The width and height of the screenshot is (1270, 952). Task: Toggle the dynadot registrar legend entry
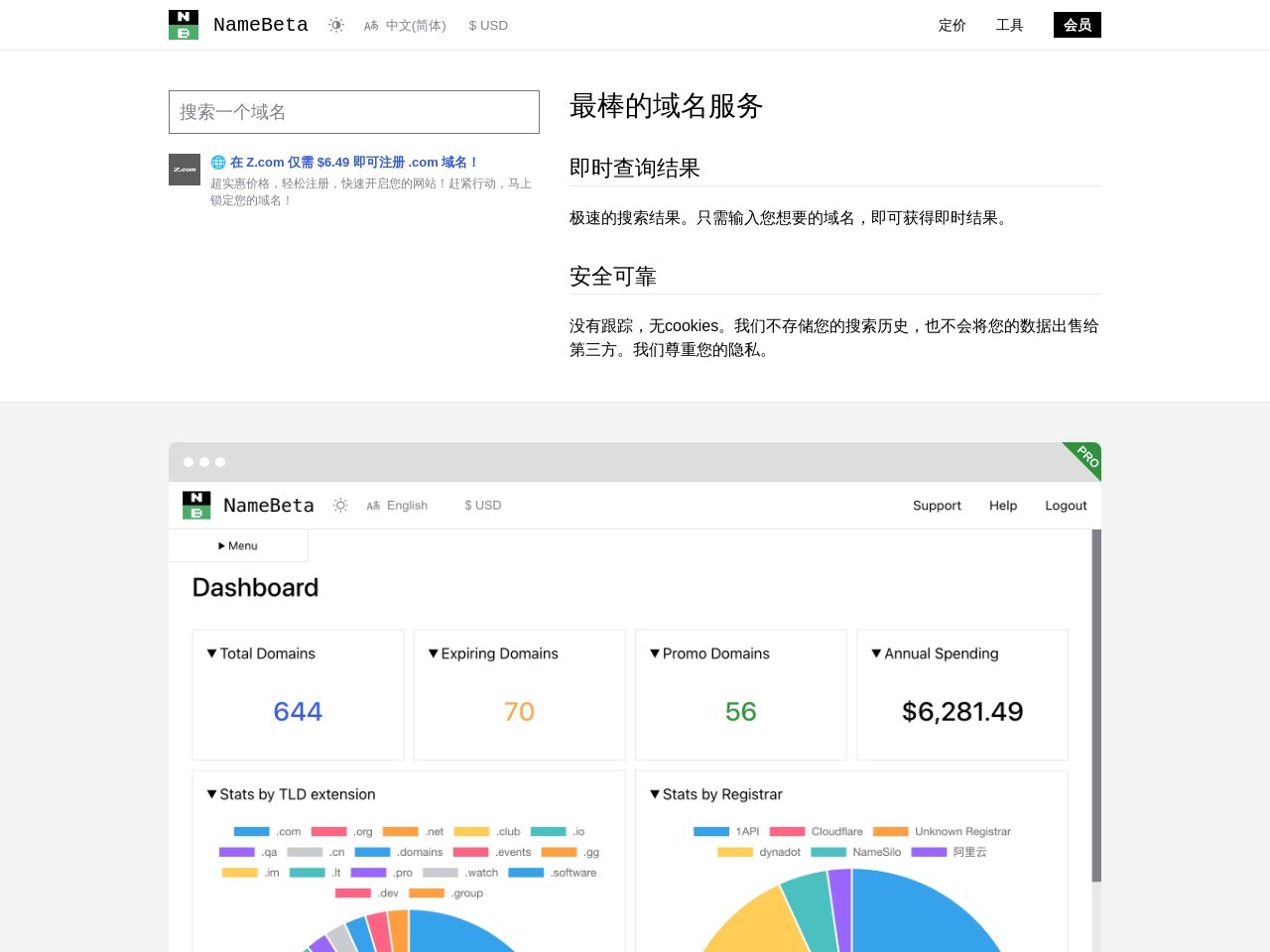point(759,852)
